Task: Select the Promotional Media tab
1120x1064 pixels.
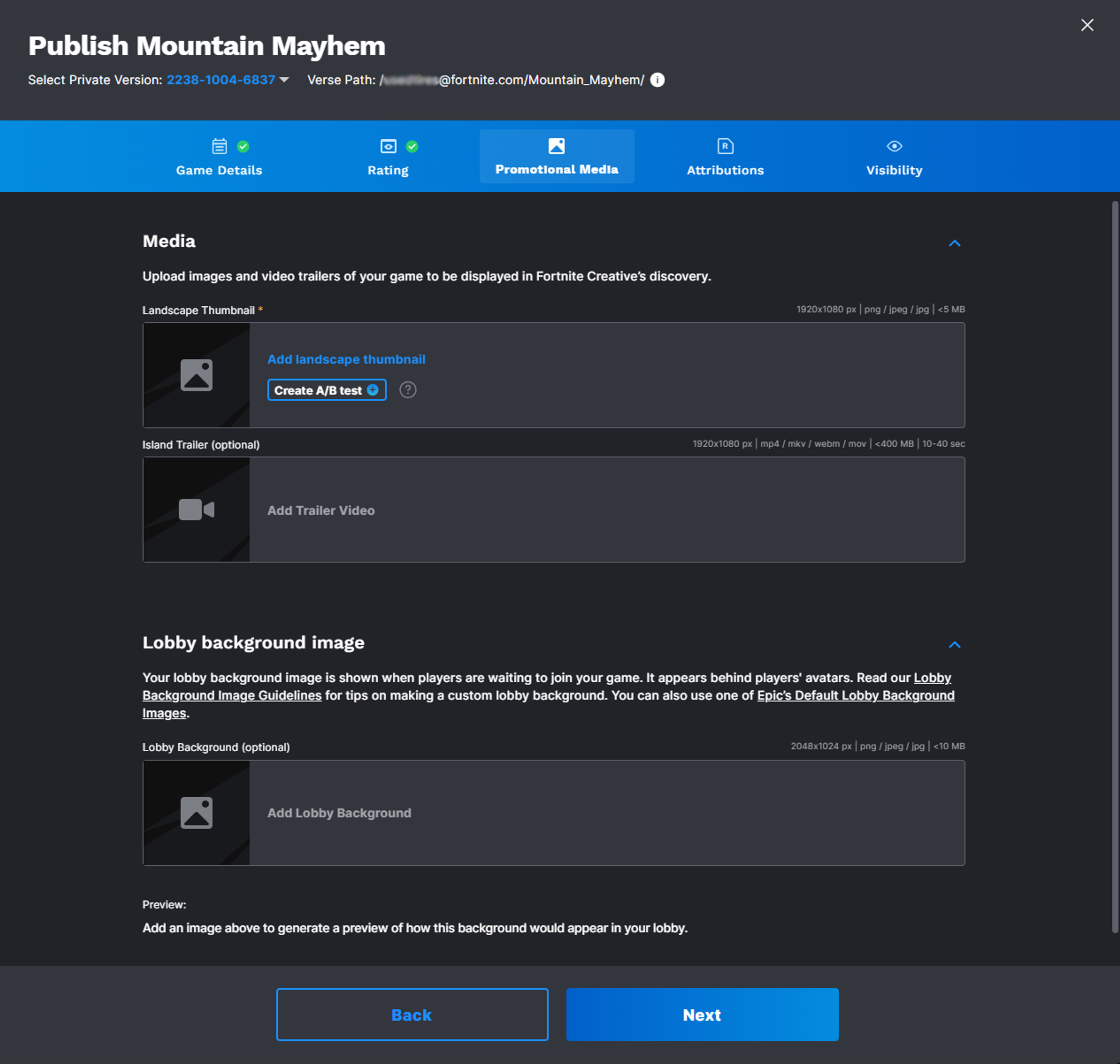Action: (x=556, y=156)
